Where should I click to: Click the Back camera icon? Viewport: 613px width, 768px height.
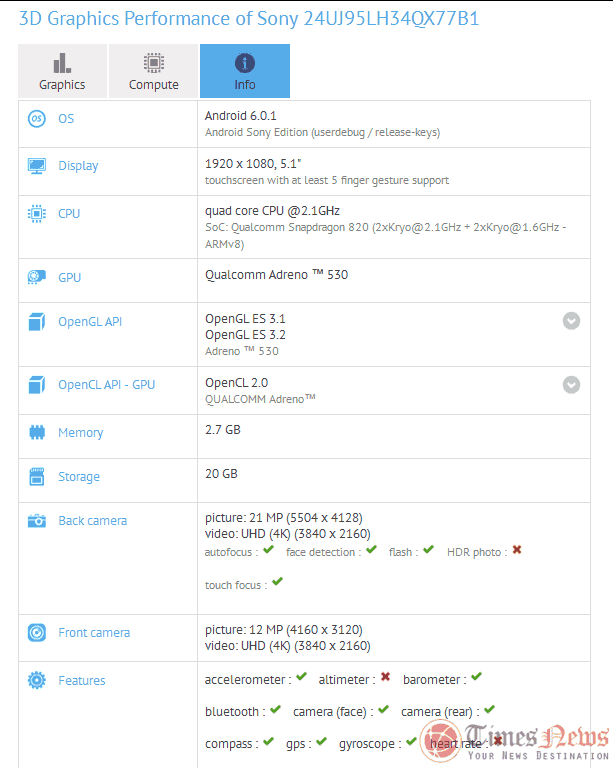point(37,521)
